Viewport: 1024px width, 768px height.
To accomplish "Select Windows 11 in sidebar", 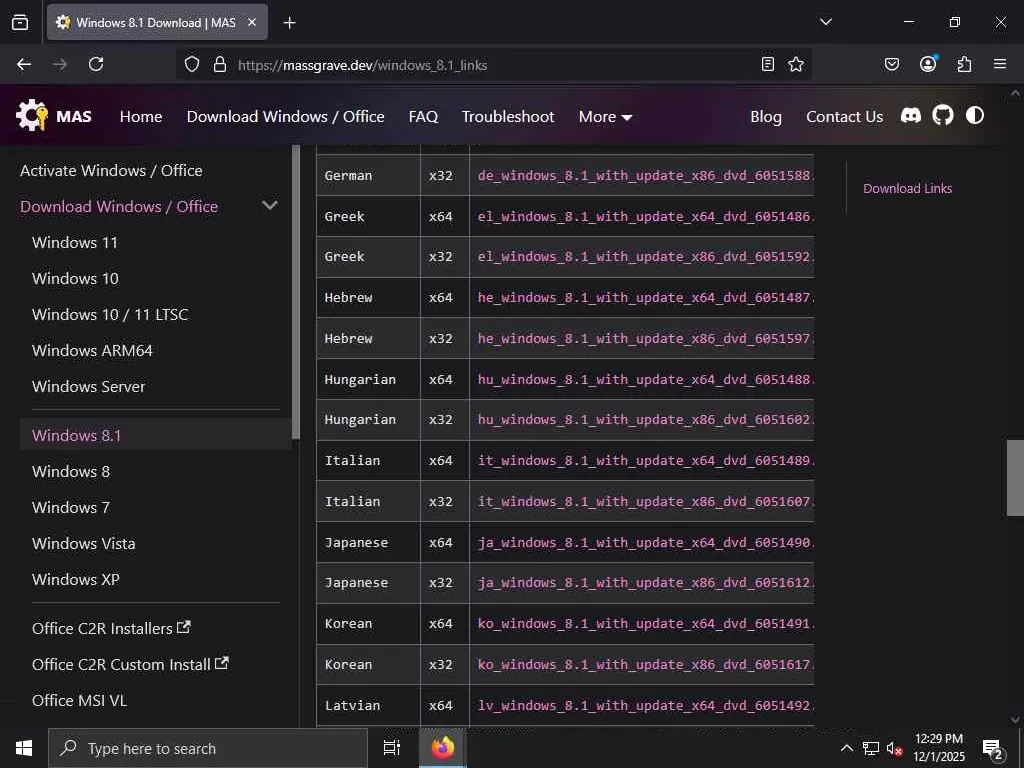I will click(74, 242).
